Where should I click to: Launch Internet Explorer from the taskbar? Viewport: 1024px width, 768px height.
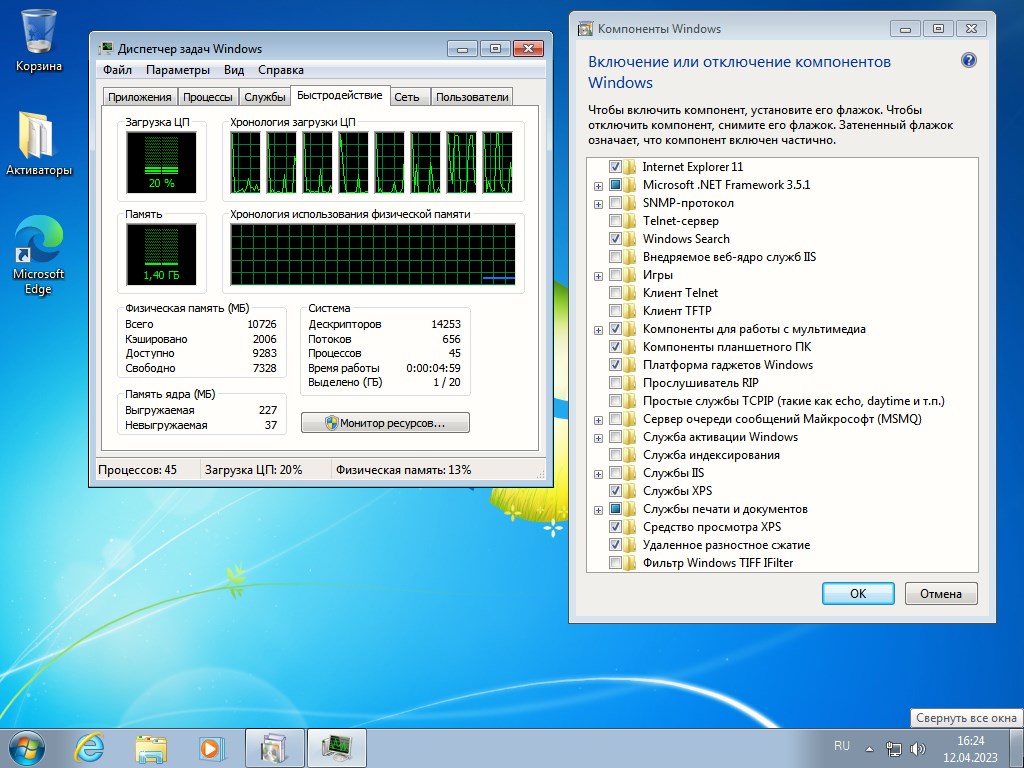point(89,748)
